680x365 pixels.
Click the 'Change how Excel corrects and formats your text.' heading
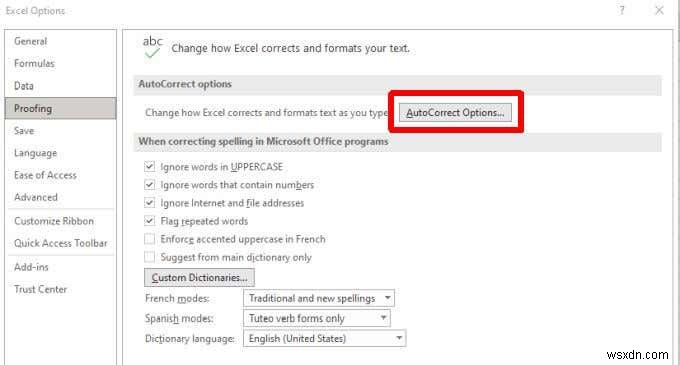coord(290,48)
